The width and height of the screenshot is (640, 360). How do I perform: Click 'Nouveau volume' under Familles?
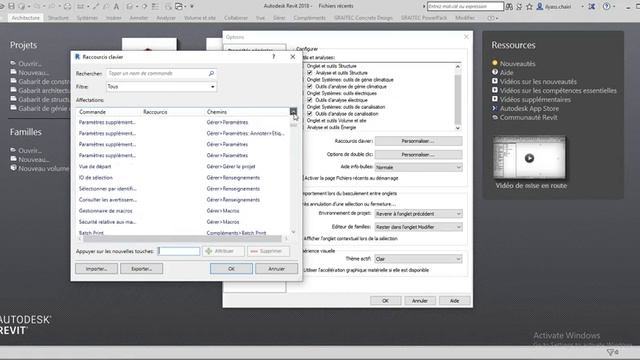coord(43,169)
